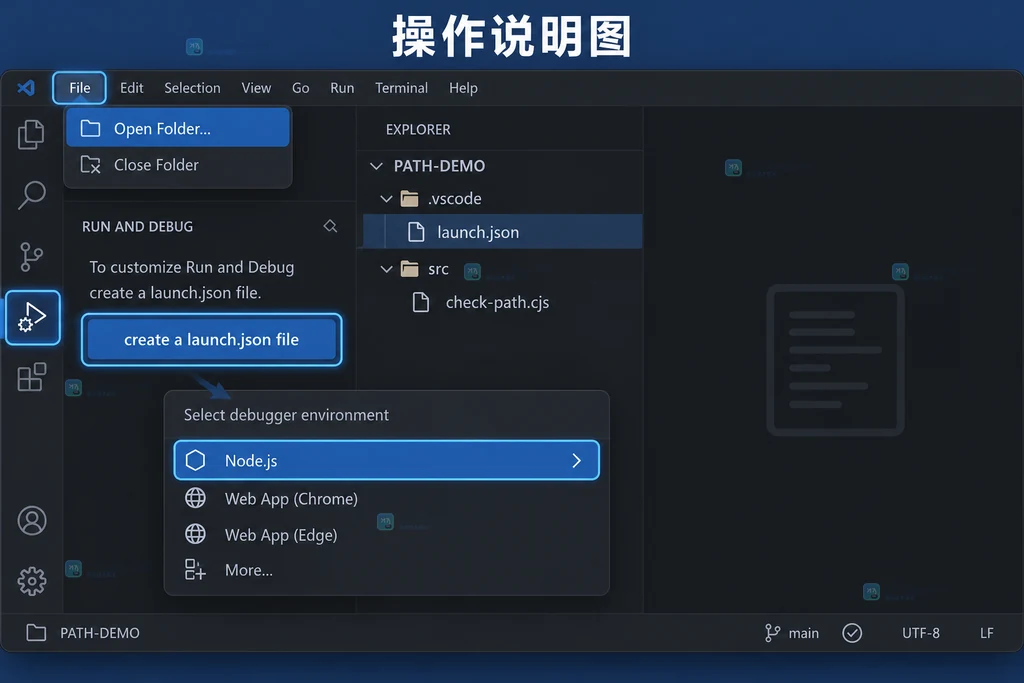
Task: Click the launch.json file icon
Action: [x=416, y=232]
